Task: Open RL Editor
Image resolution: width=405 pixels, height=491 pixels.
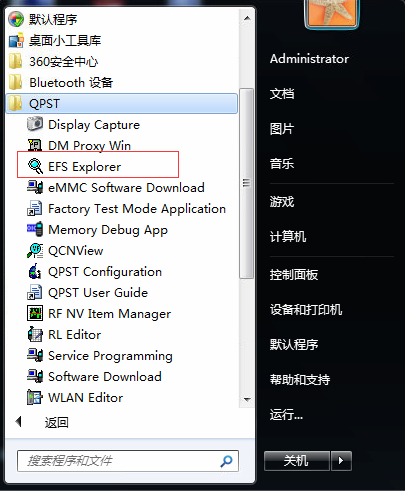Action: coord(75,335)
